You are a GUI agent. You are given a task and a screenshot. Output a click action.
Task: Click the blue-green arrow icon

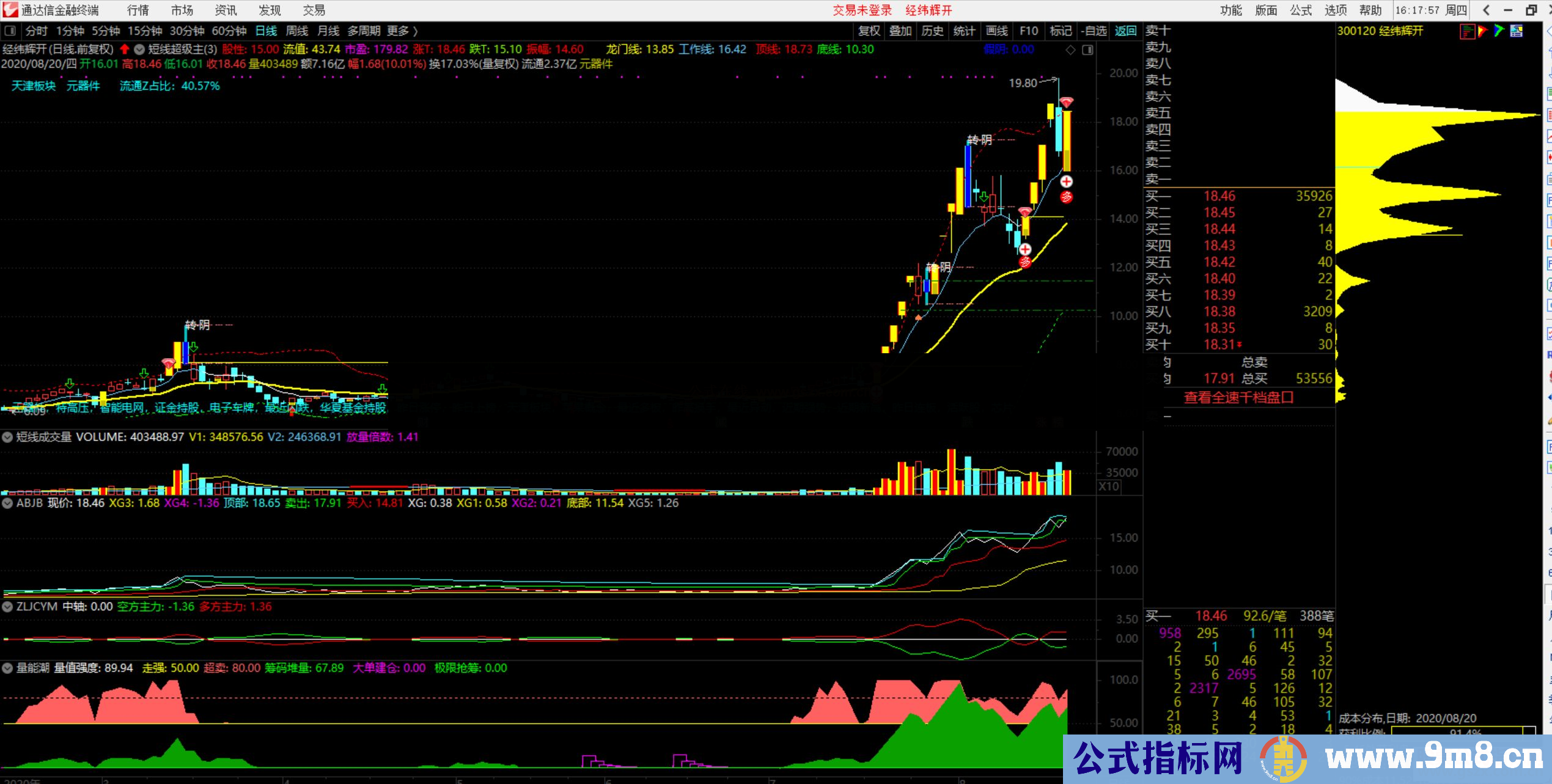[x=1499, y=31]
